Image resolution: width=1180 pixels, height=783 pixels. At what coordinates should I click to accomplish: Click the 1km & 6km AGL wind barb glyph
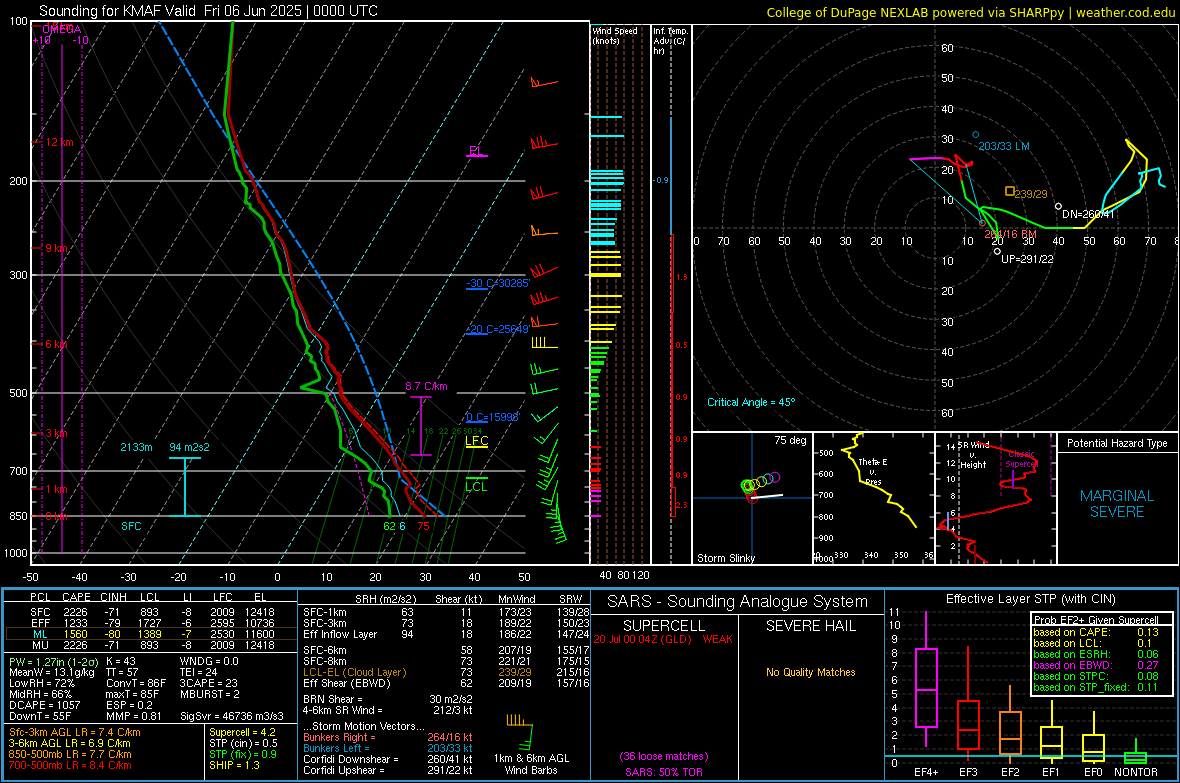520,730
